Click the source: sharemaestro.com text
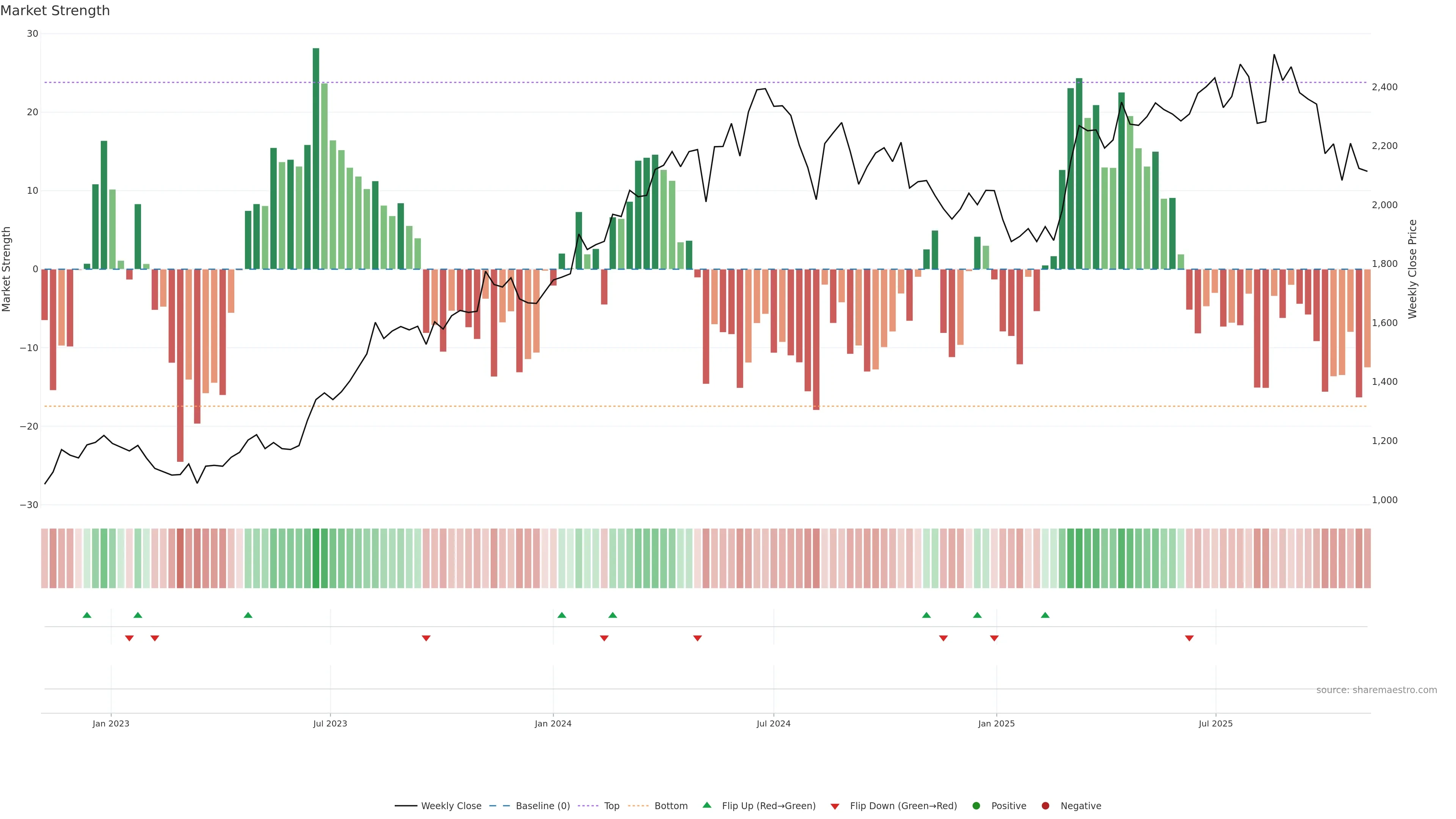 [x=1376, y=690]
